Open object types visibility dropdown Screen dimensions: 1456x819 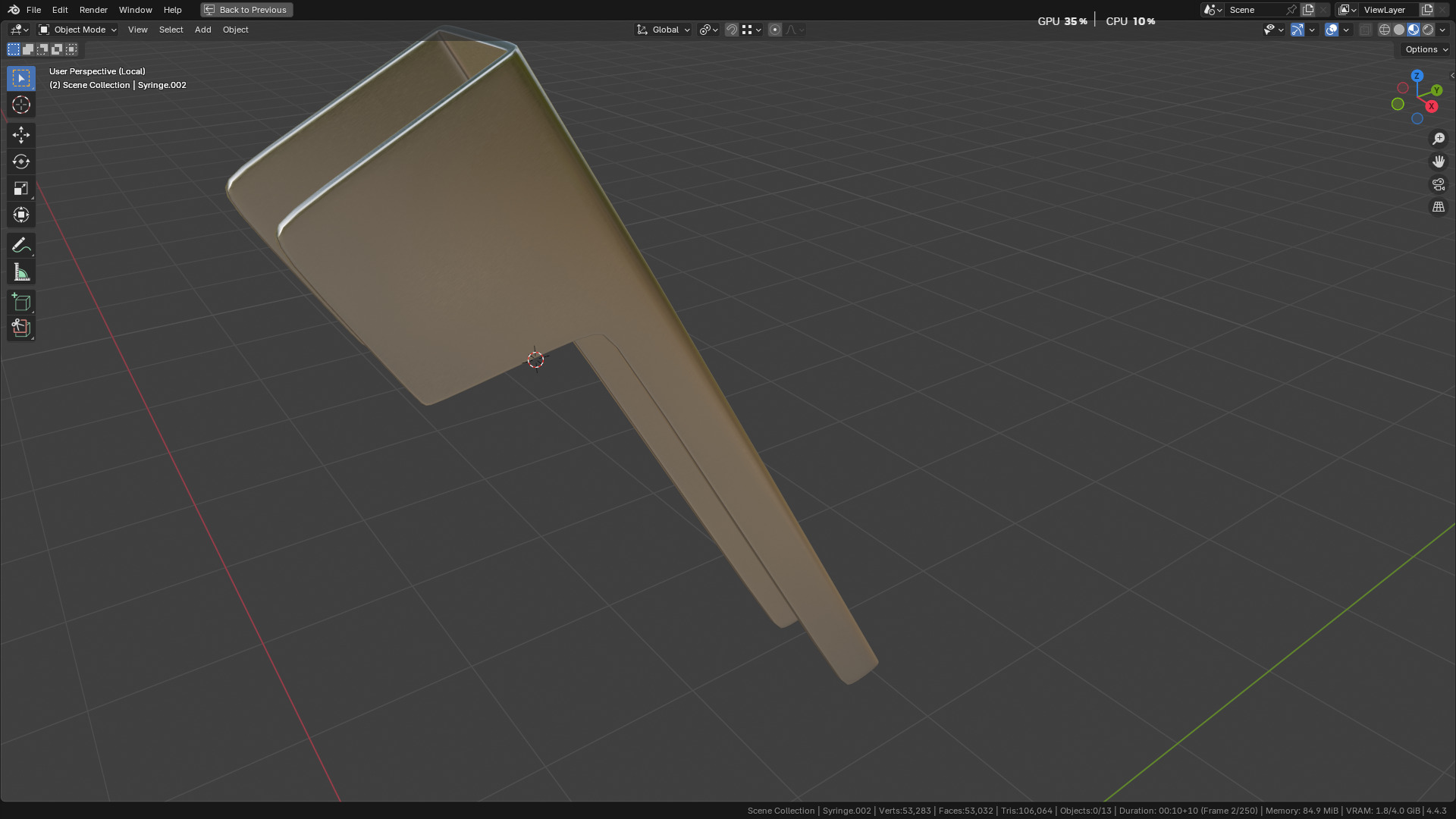(x=1273, y=30)
